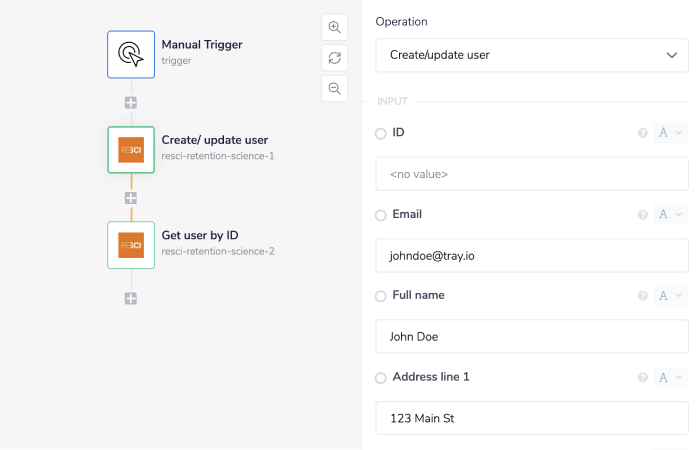Open Address line 1 type selector dropdown
This screenshot has height=450, width=700.
pos(670,378)
